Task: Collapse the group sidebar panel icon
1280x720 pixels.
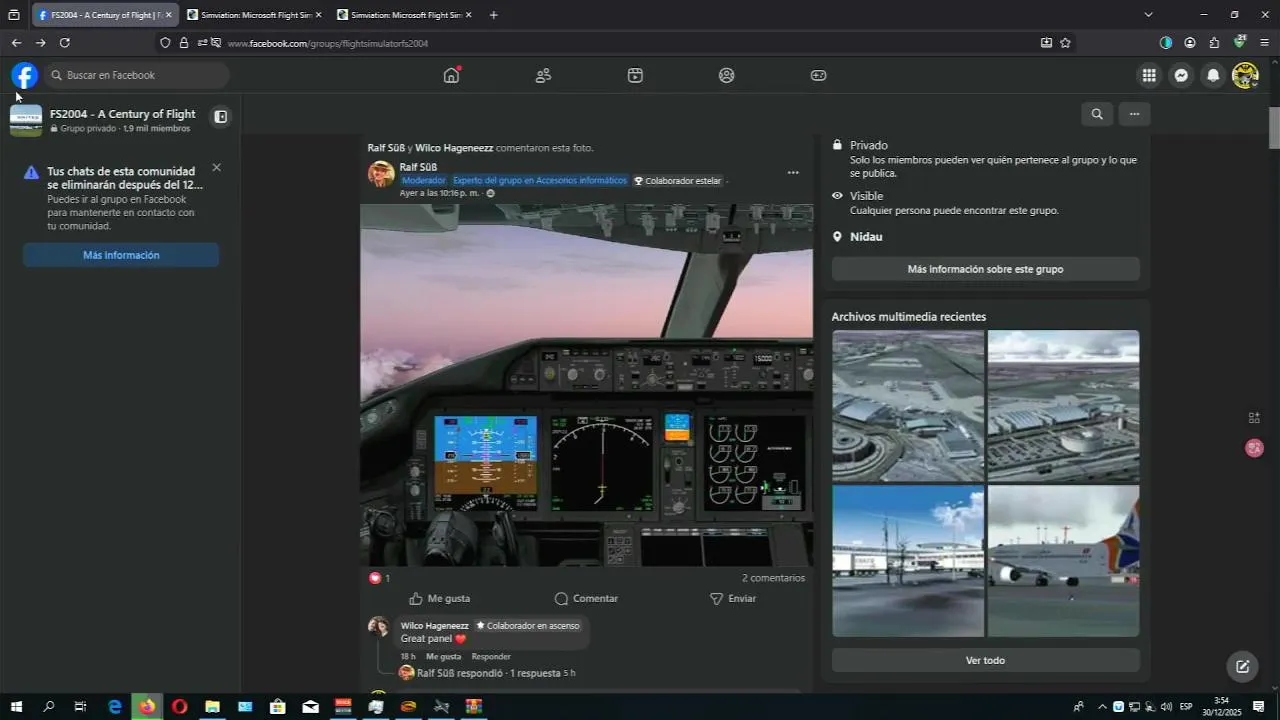Action: [221, 116]
